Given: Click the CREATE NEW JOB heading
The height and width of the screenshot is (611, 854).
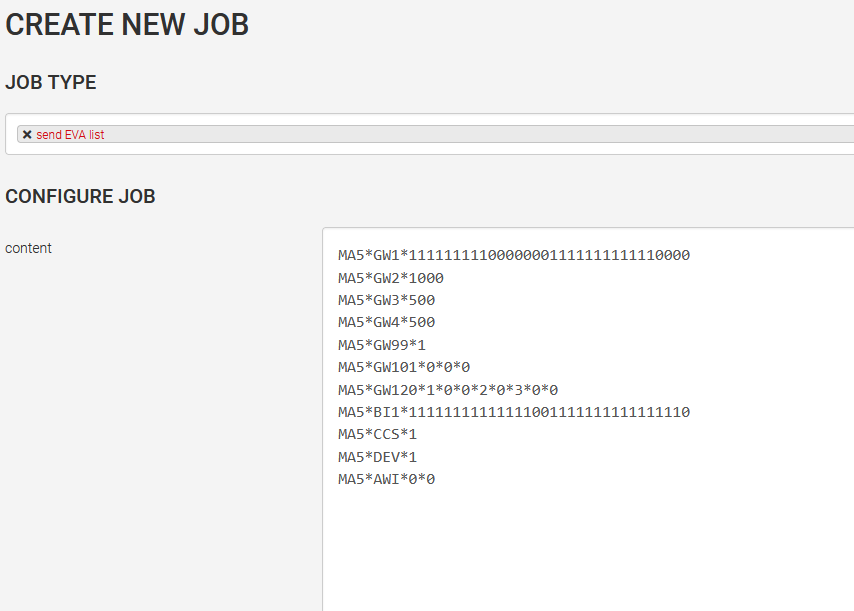Looking at the screenshot, I should click(x=127, y=25).
